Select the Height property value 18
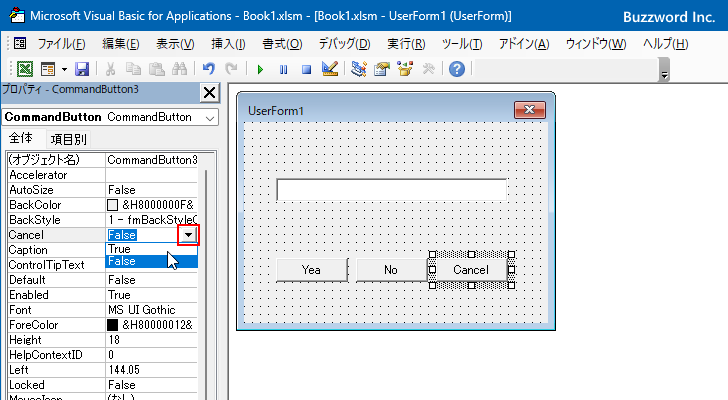The height and width of the screenshot is (400, 728). click(152, 340)
